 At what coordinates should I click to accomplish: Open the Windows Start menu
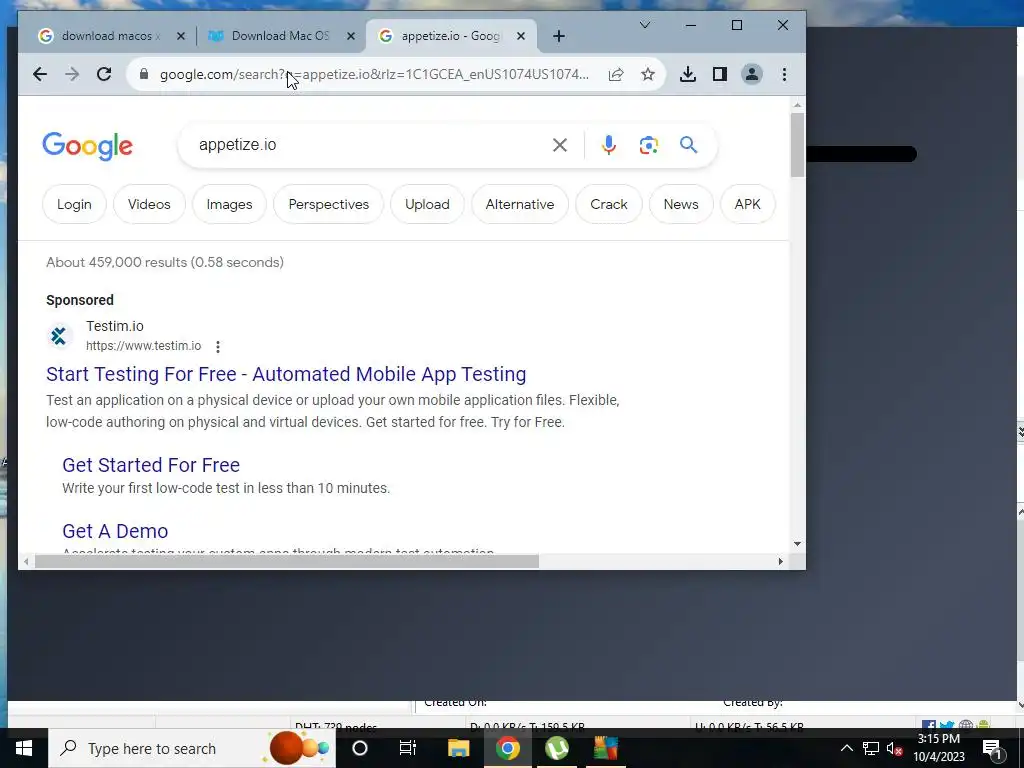click(24, 748)
